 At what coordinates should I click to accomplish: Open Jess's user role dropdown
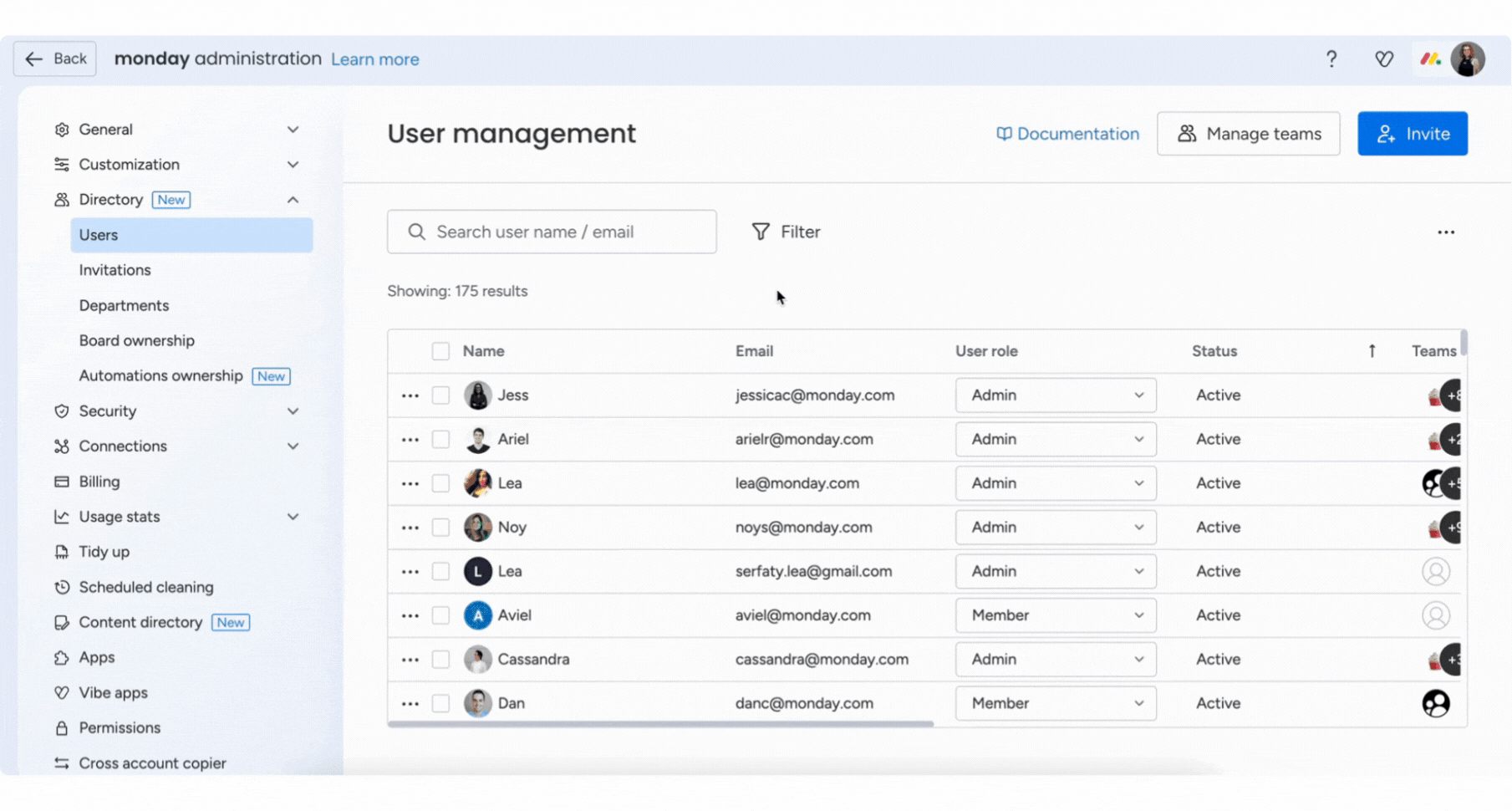pyautogui.click(x=1056, y=395)
